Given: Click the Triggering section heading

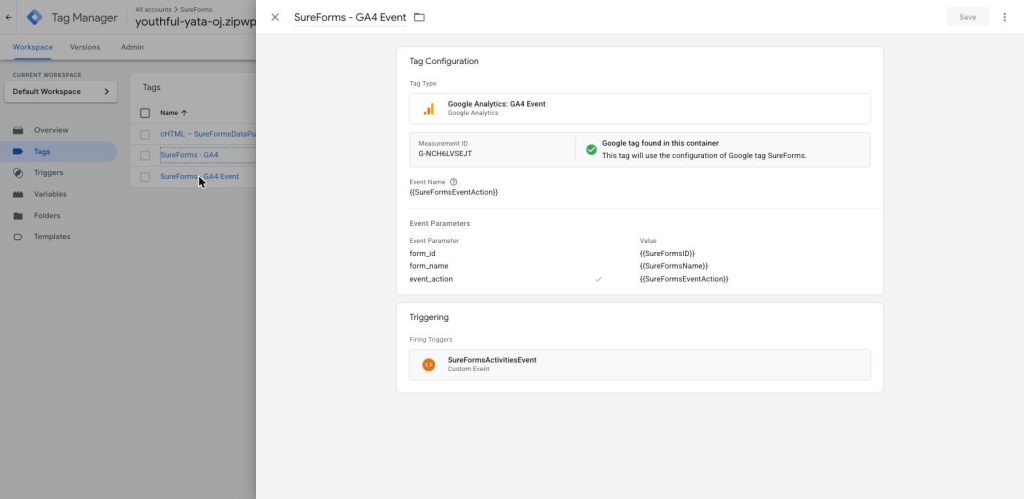Looking at the screenshot, I should point(429,317).
